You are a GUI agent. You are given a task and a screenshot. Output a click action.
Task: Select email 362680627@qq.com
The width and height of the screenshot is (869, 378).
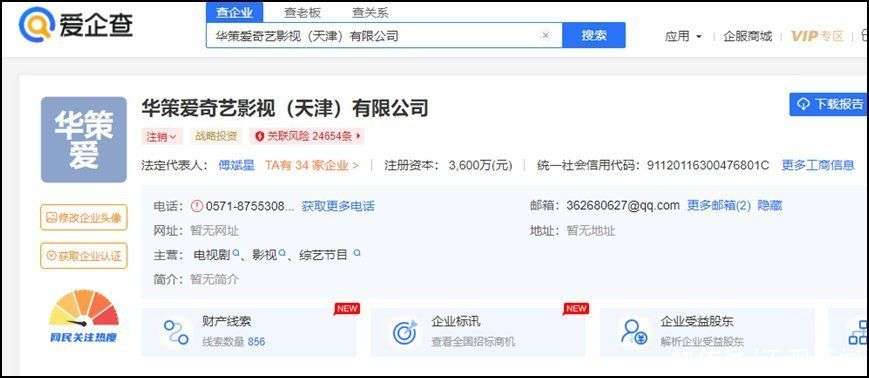tap(623, 206)
